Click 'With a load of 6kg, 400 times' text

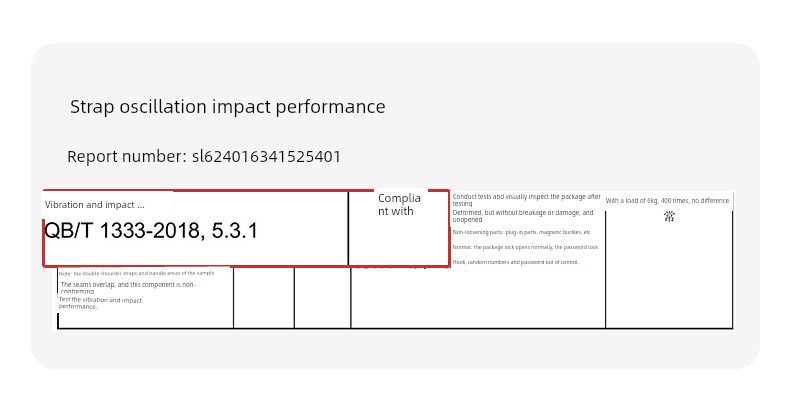(x=667, y=200)
